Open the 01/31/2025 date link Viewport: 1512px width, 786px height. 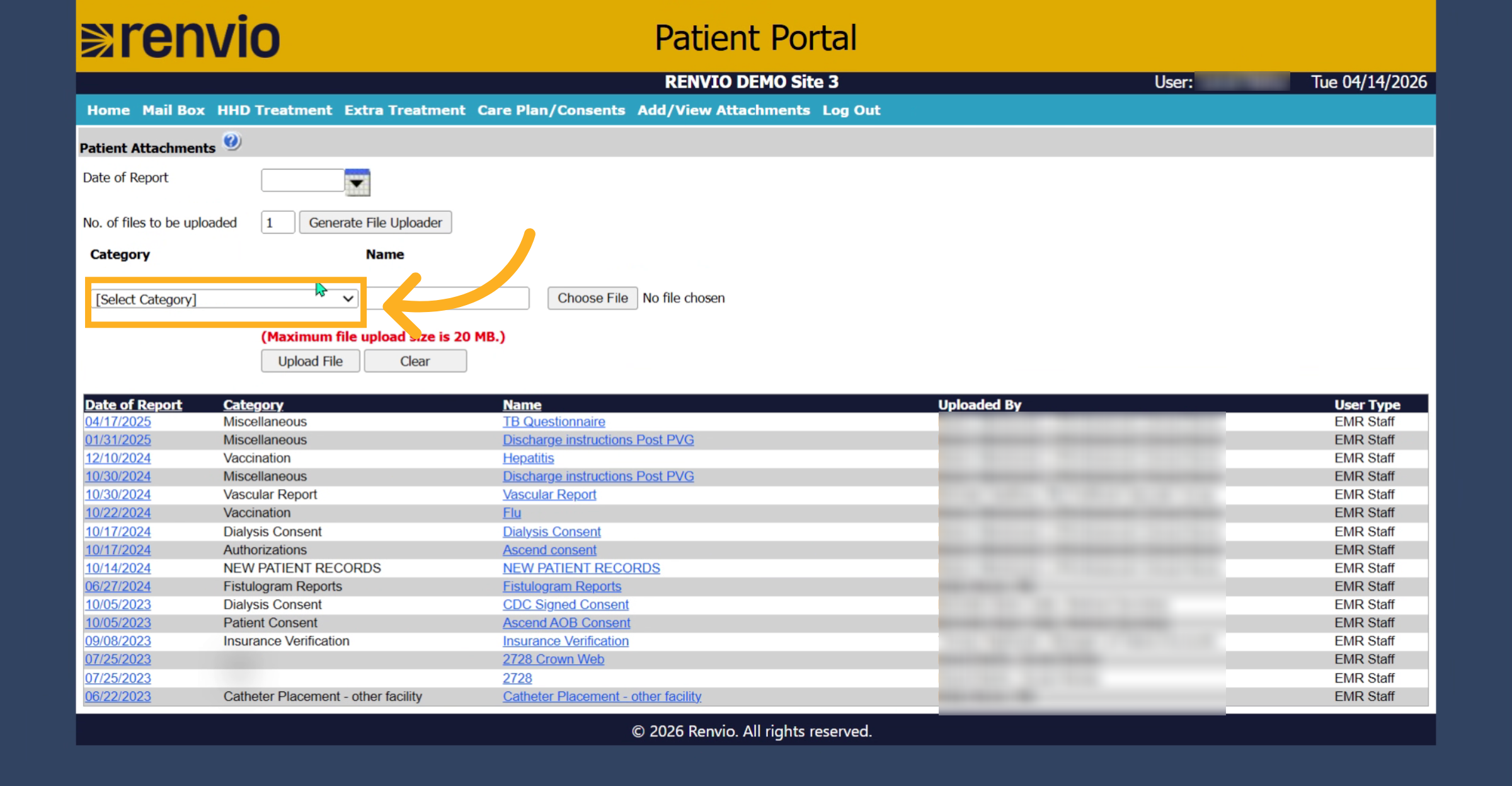118,440
